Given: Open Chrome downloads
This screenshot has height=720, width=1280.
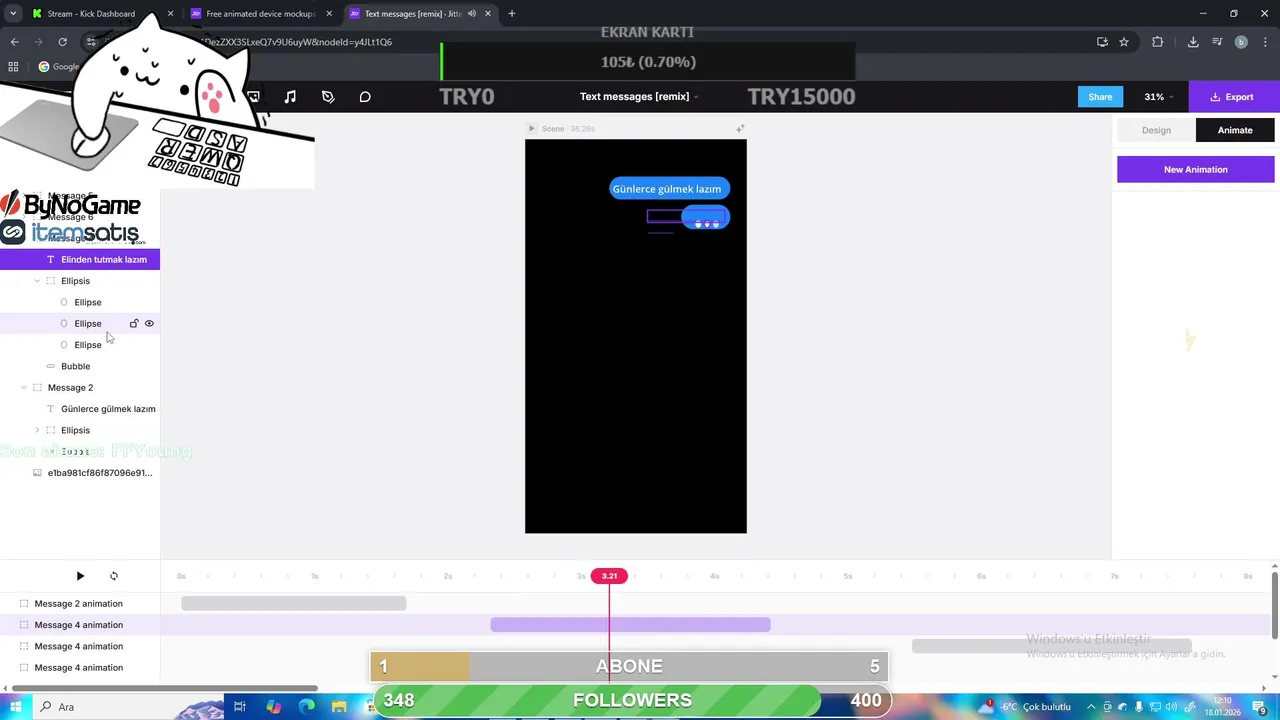Looking at the screenshot, I should point(1193,42).
